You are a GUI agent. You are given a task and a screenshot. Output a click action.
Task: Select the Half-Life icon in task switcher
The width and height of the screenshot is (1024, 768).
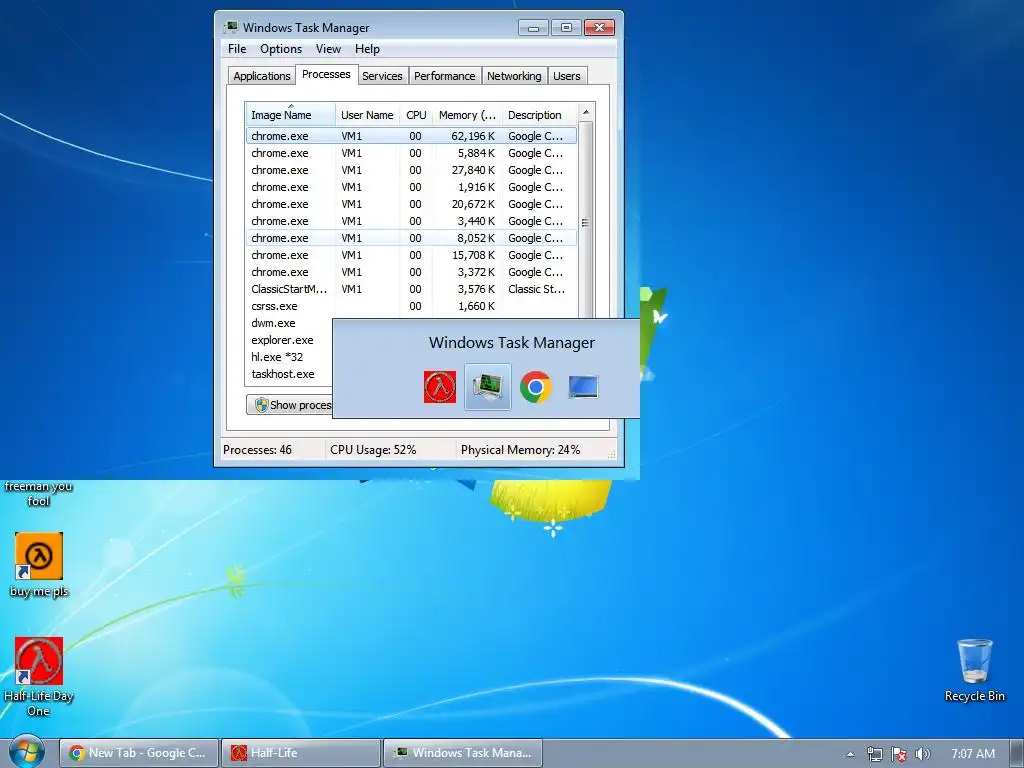[x=440, y=387]
